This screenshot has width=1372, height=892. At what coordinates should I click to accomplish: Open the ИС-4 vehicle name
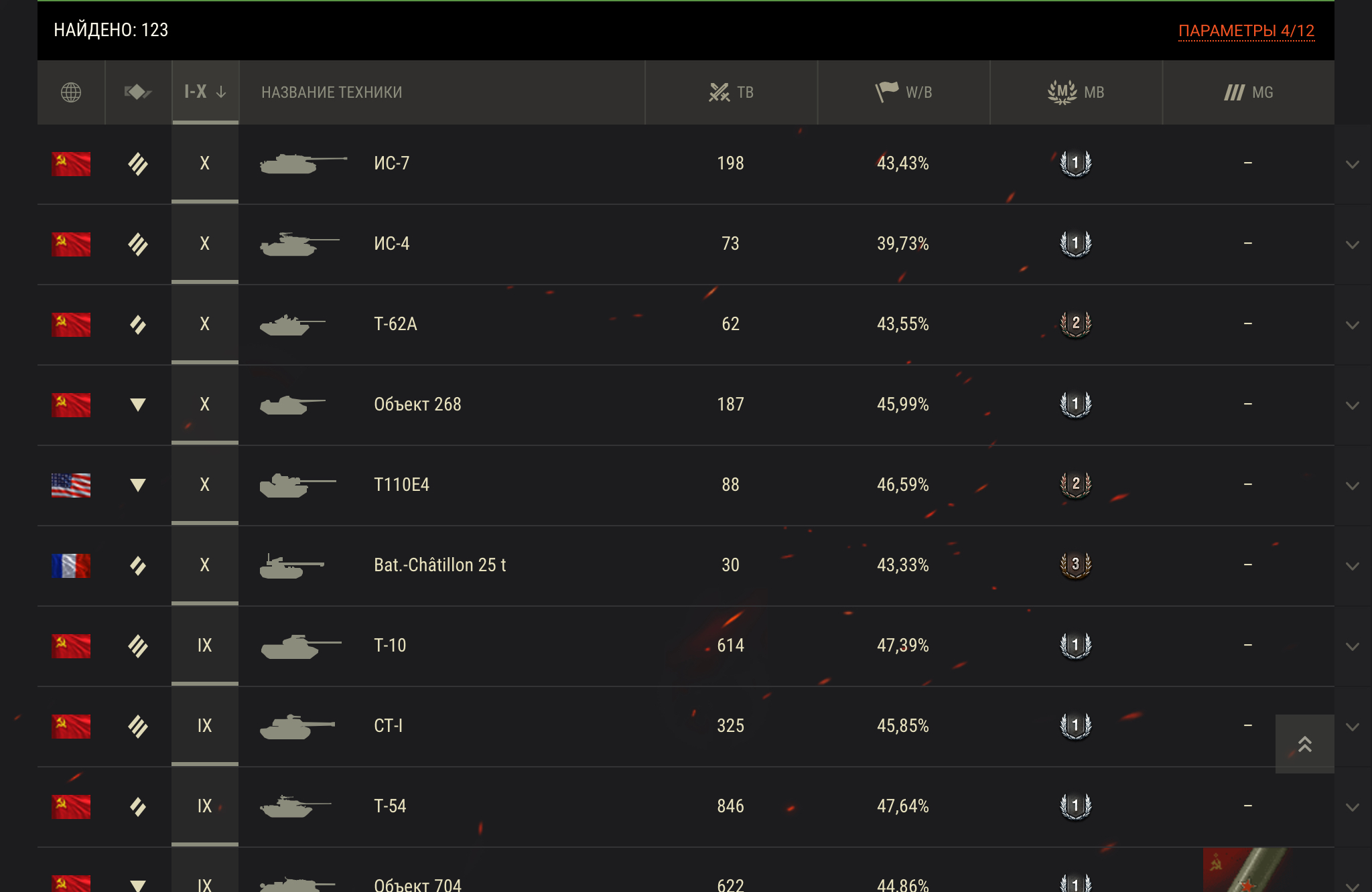click(392, 244)
